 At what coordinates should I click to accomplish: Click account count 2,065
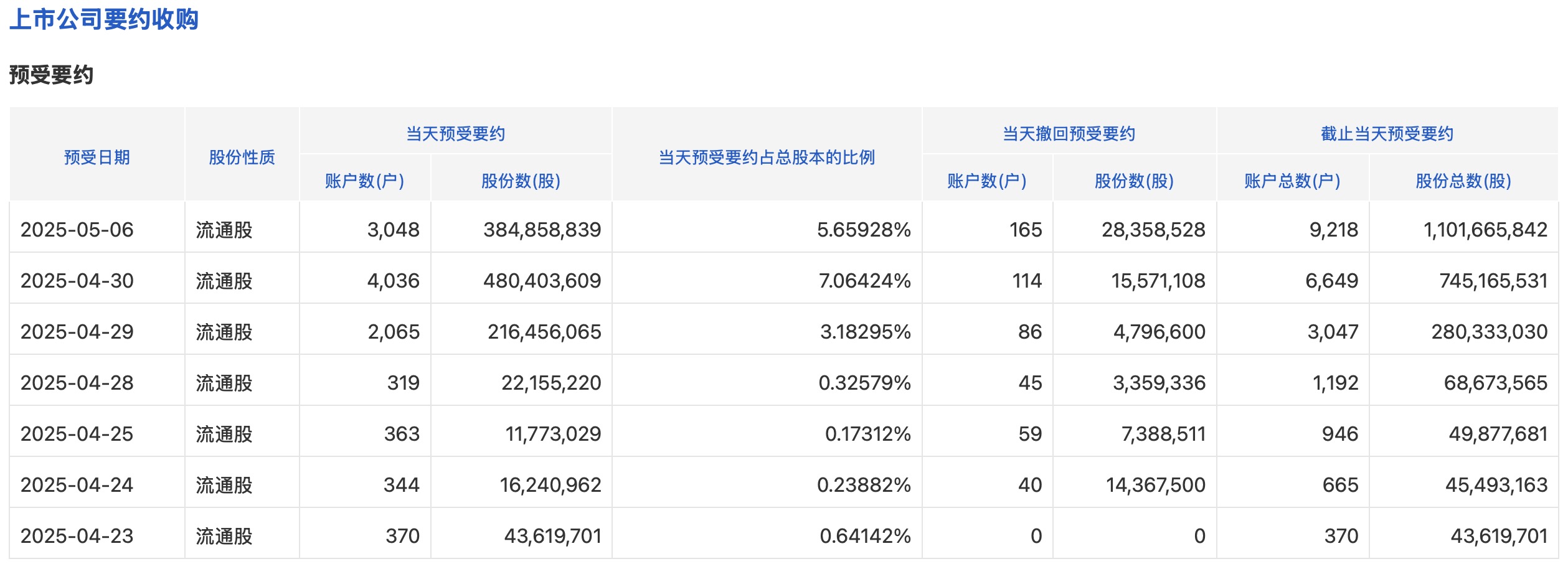click(x=394, y=332)
